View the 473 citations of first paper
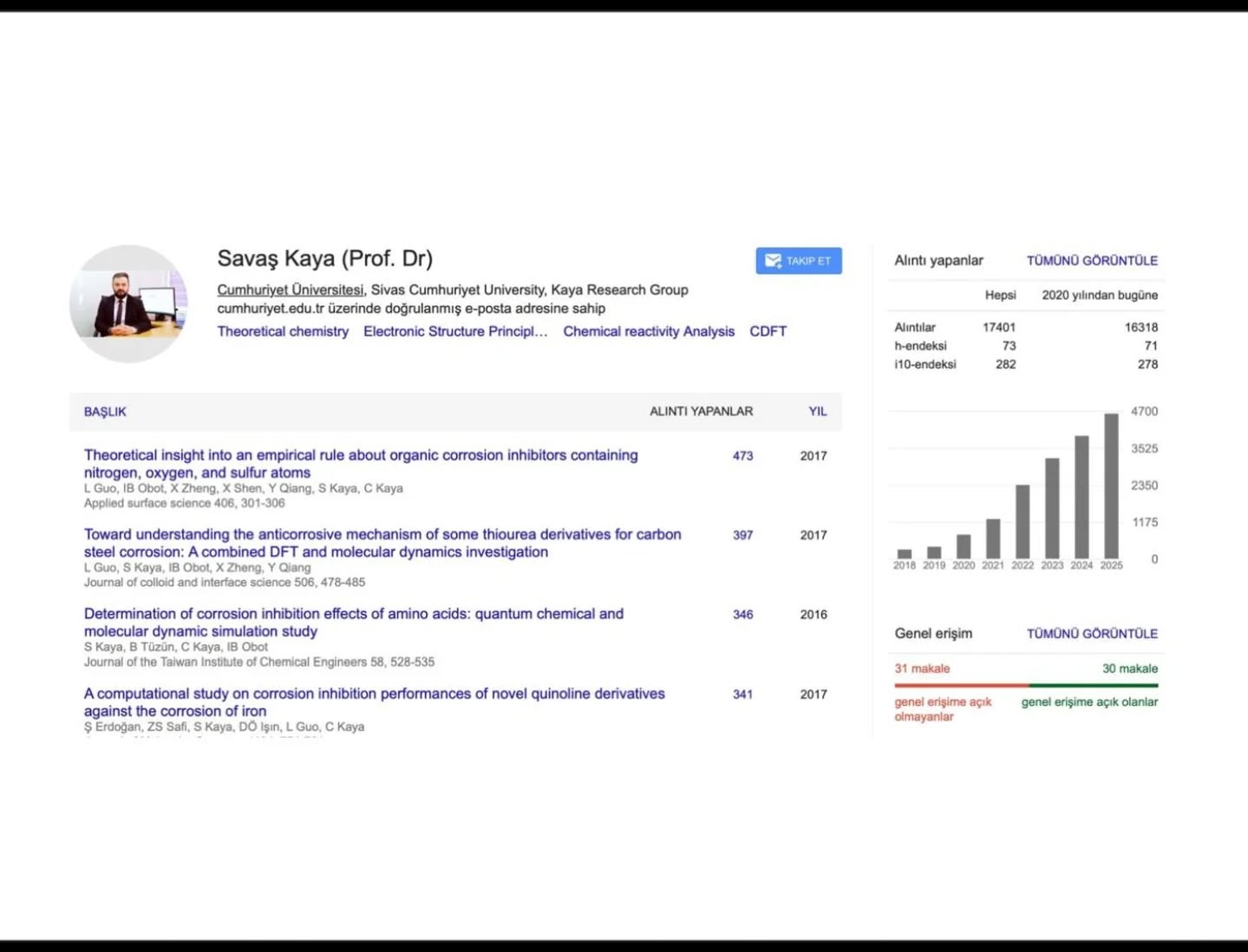This screenshot has height=952, width=1248. click(742, 455)
